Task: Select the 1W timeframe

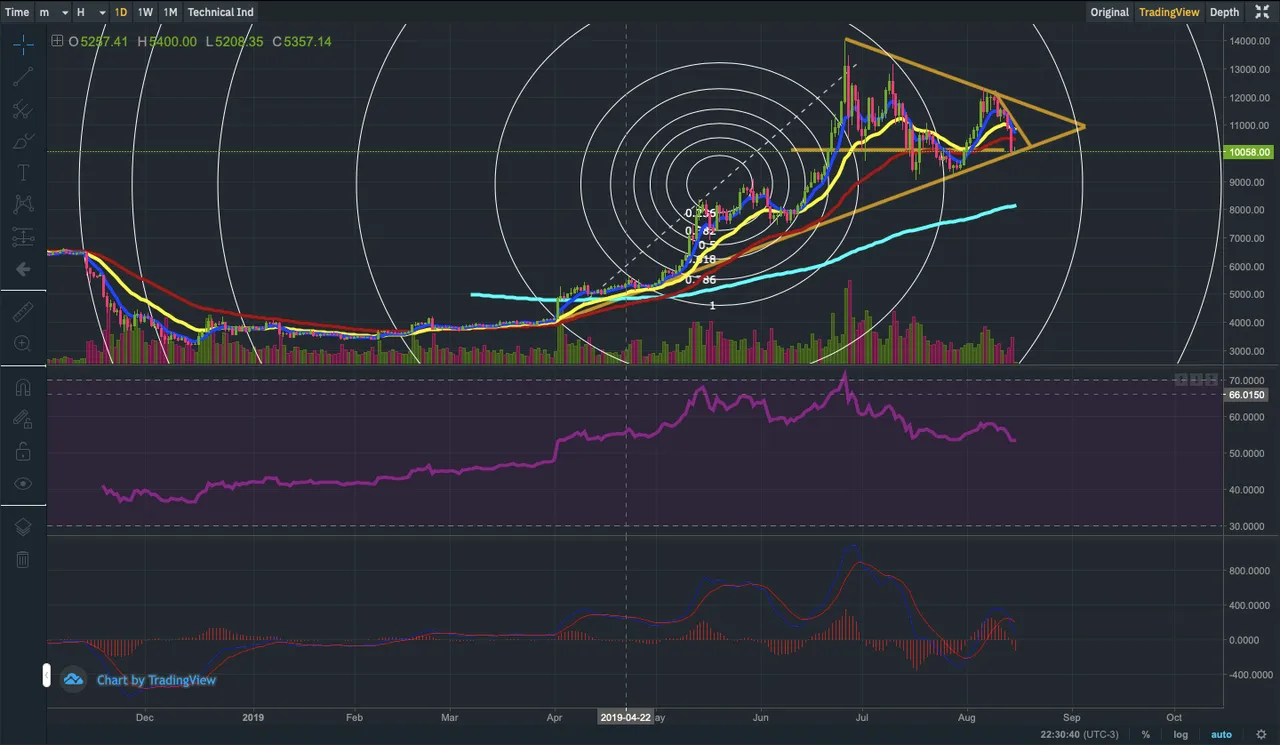Action: coord(145,12)
